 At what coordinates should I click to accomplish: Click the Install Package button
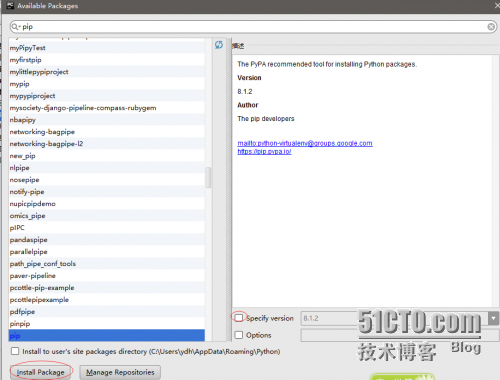pos(41,372)
